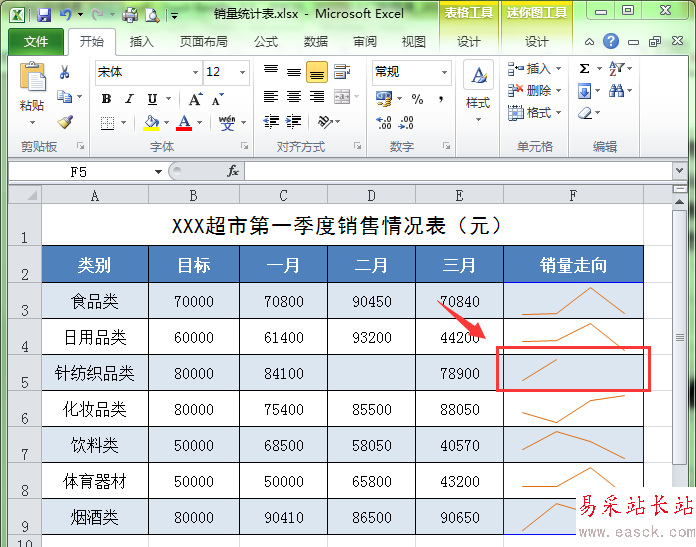This screenshot has height=547, width=696.
Task: Click the accounting number format icon
Action: tap(384, 99)
